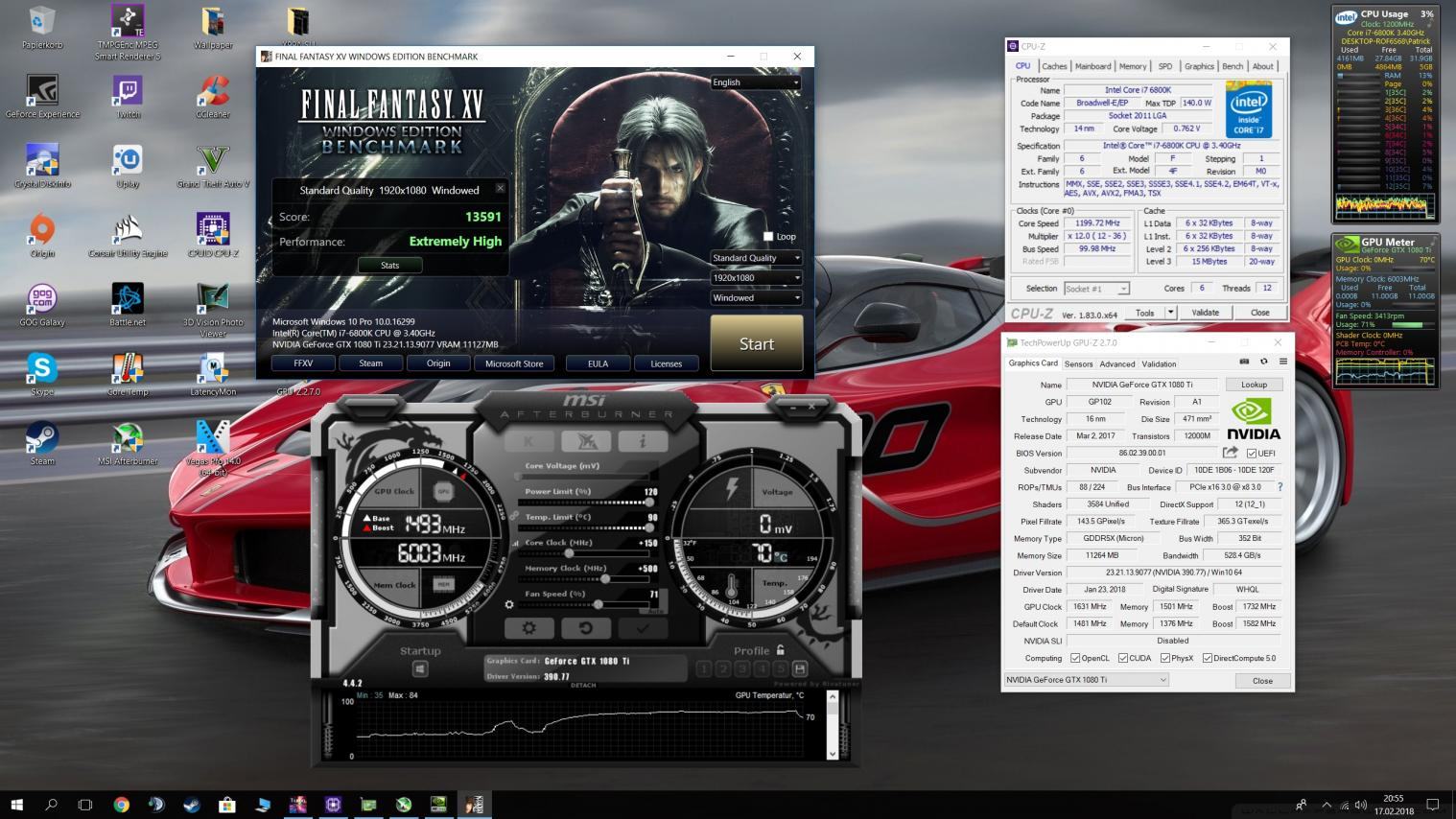
Task: Switch to the Validation tab in GPU-Z
Action: [x=1159, y=364]
